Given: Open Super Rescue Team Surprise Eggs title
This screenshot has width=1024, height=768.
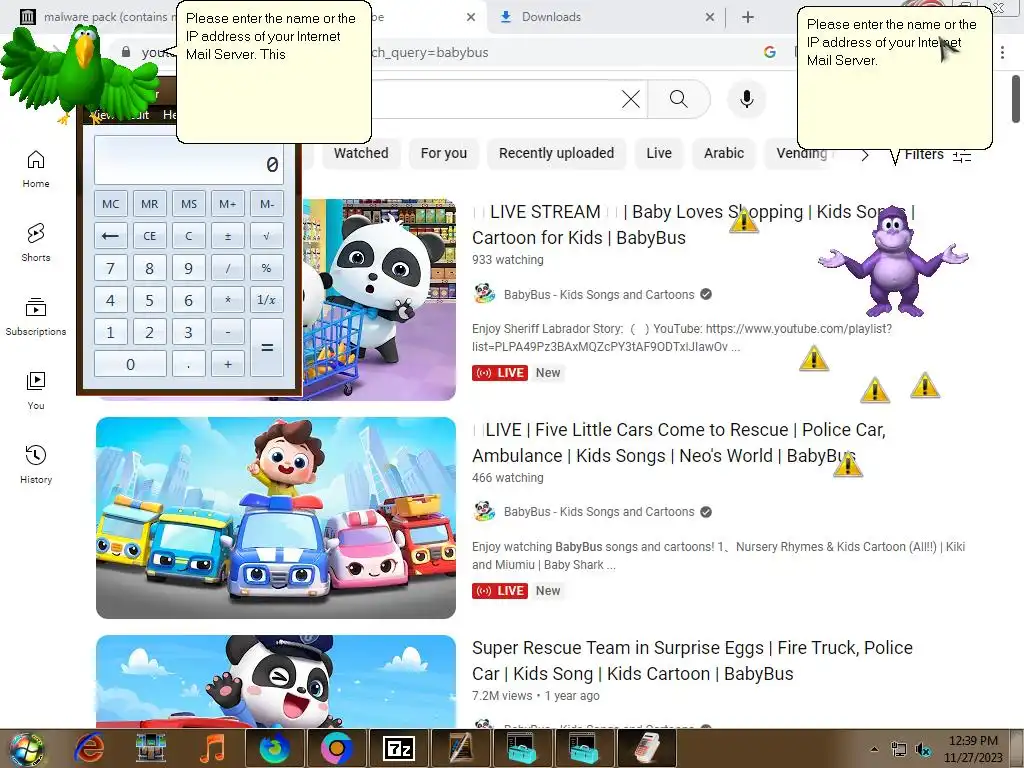Looking at the screenshot, I should [692, 660].
